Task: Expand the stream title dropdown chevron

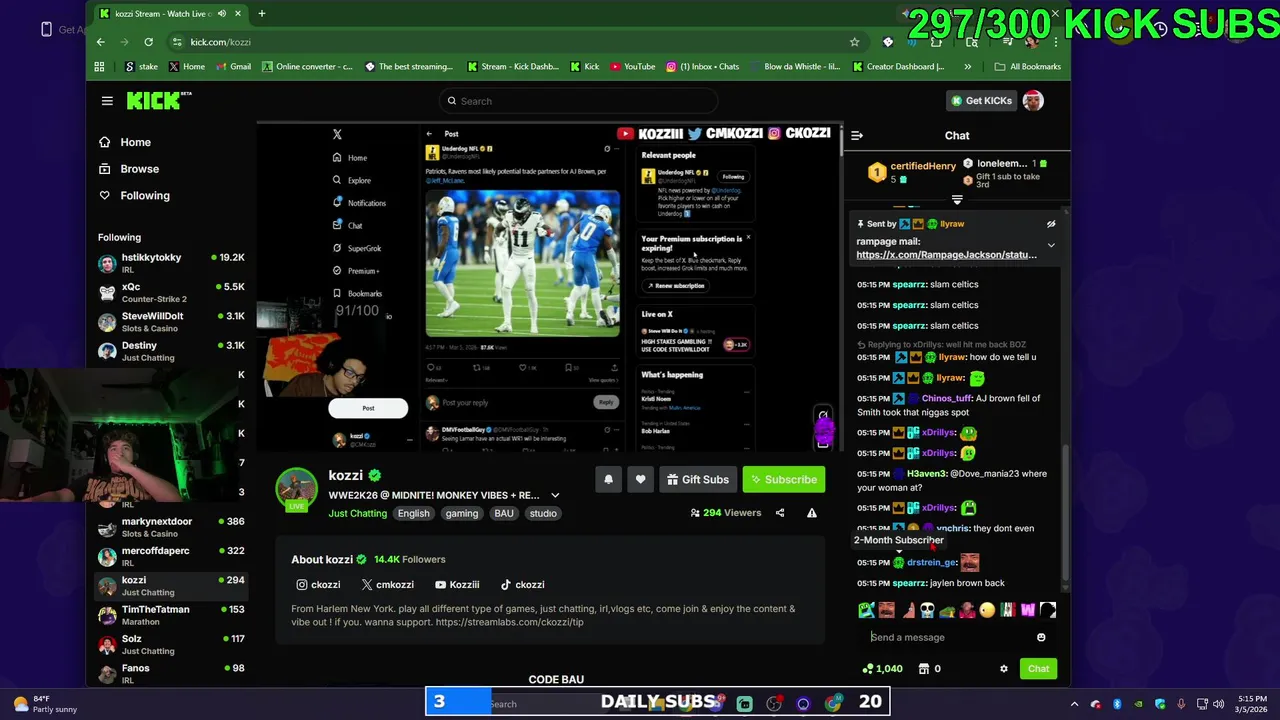Action: [x=555, y=495]
